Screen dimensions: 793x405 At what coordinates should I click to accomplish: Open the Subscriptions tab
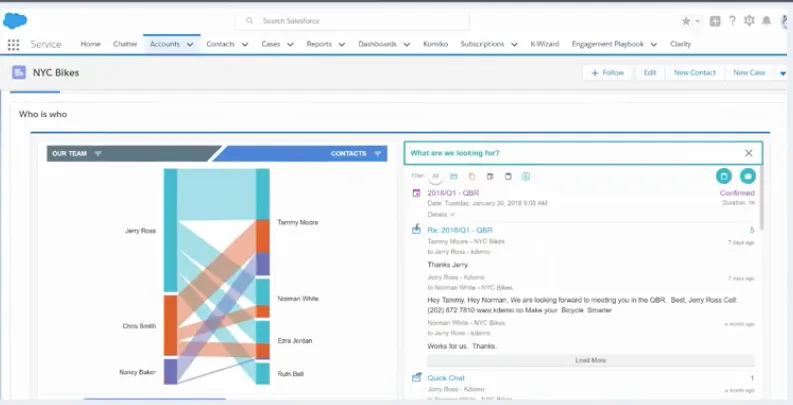(x=482, y=44)
